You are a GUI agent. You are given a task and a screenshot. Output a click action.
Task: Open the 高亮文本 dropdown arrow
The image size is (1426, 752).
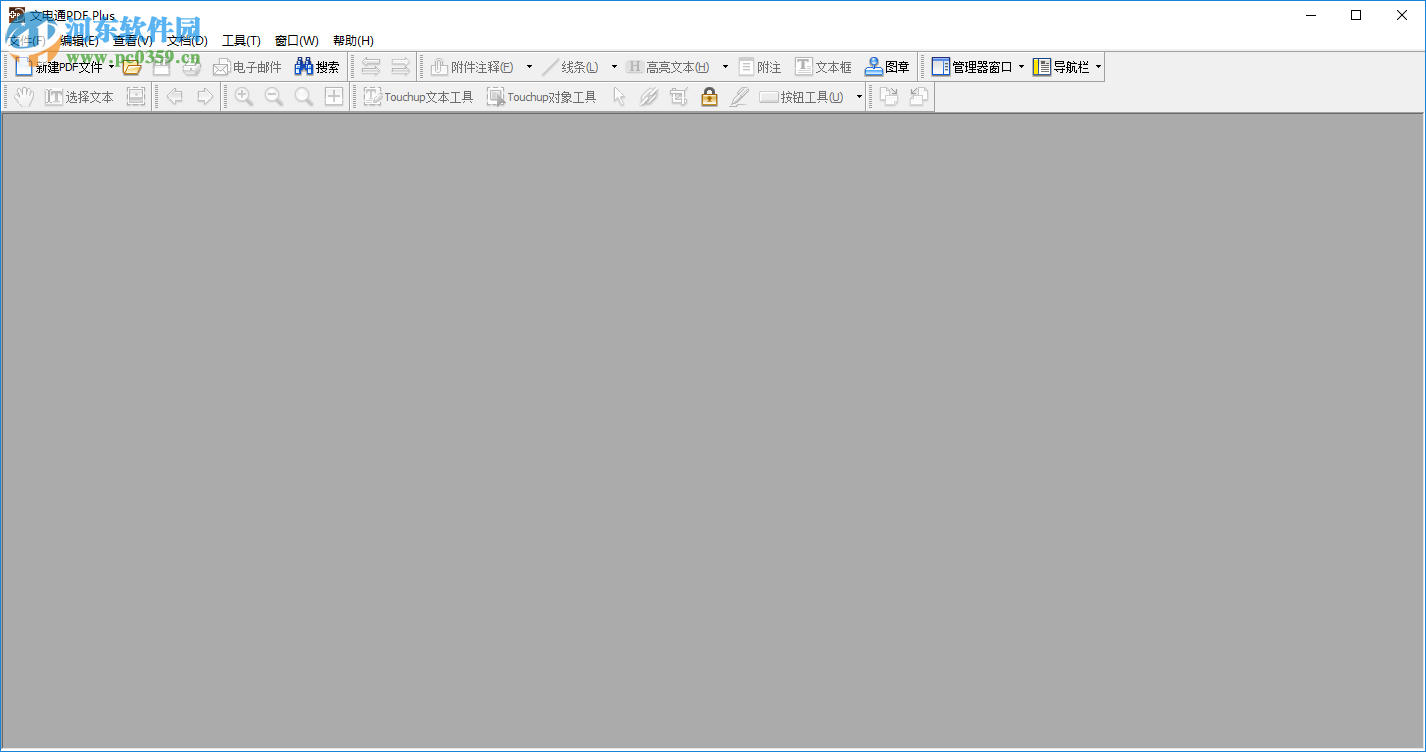pos(724,66)
